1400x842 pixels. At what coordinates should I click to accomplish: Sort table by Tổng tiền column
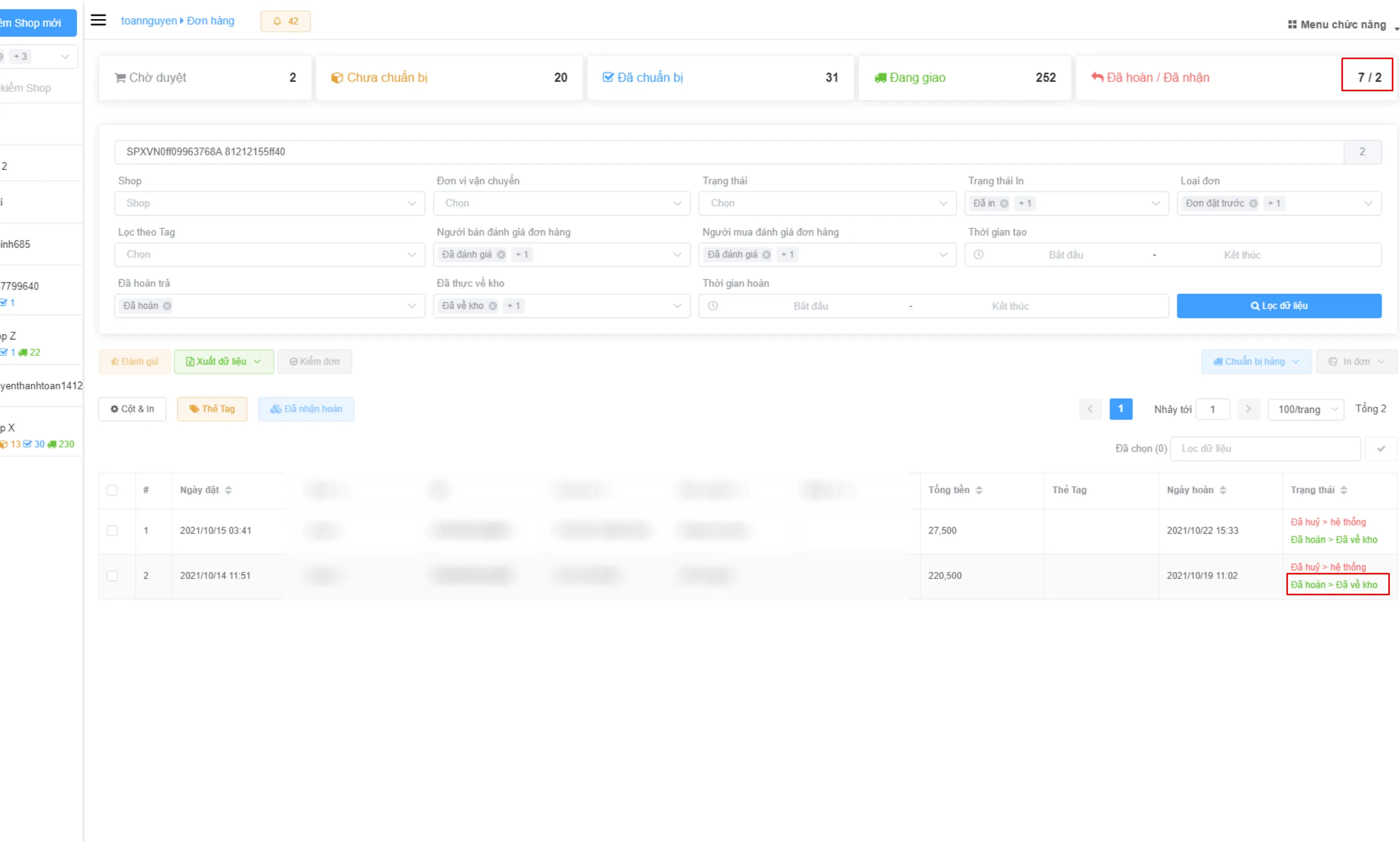(x=979, y=490)
